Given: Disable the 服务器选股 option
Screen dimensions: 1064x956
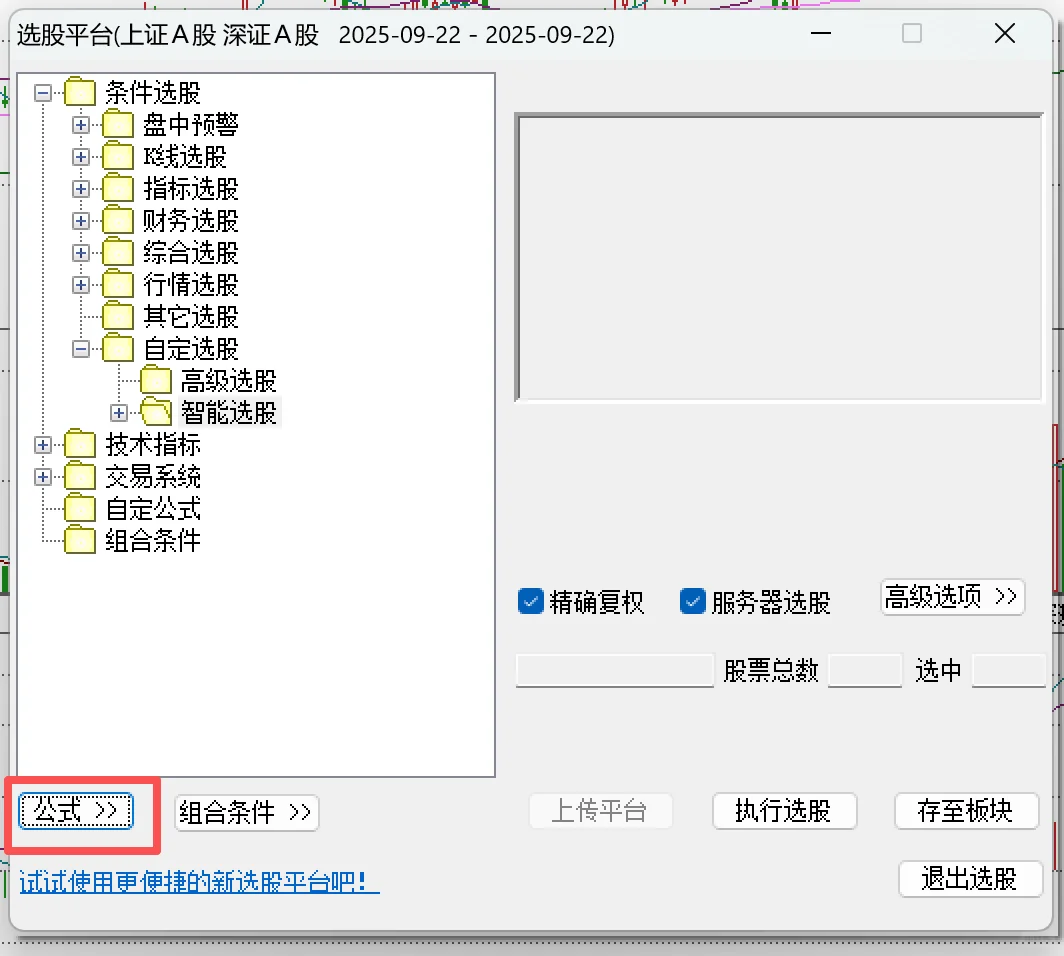Looking at the screenshot, I should (x=693, y=601).
